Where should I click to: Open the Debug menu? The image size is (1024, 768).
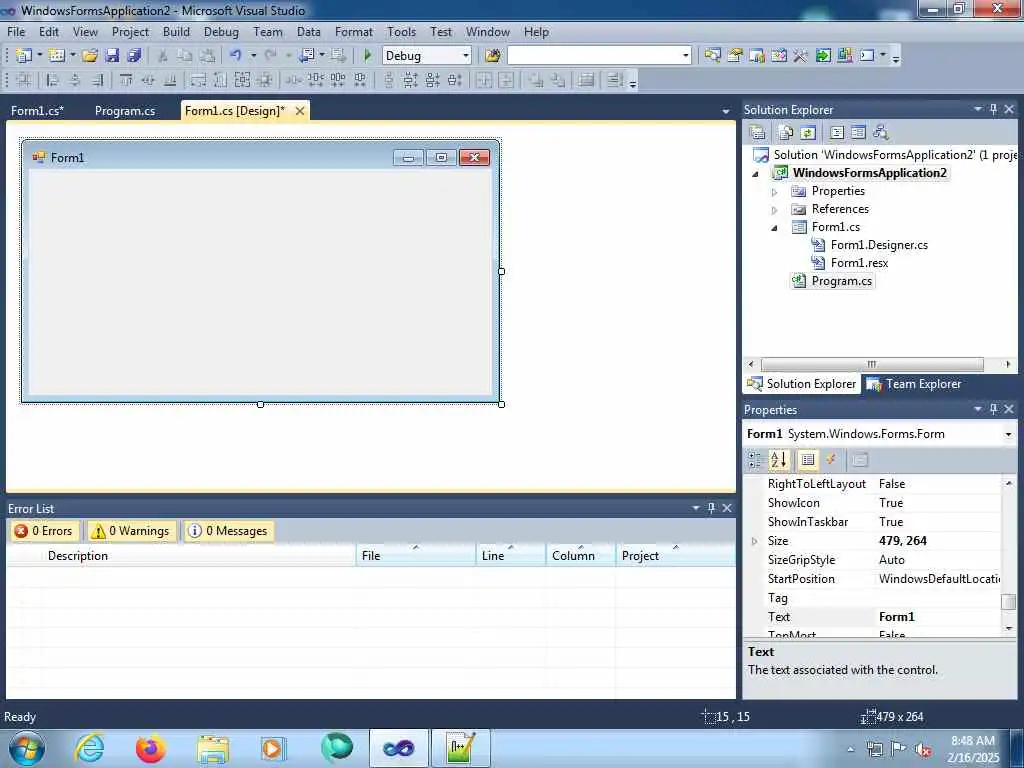click(x=221, y=32)
